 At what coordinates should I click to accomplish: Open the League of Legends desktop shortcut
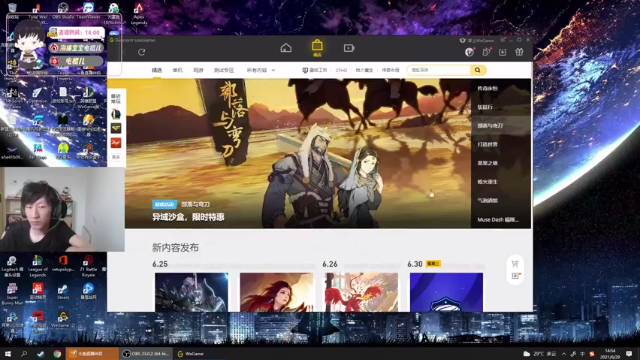[38, 266]
